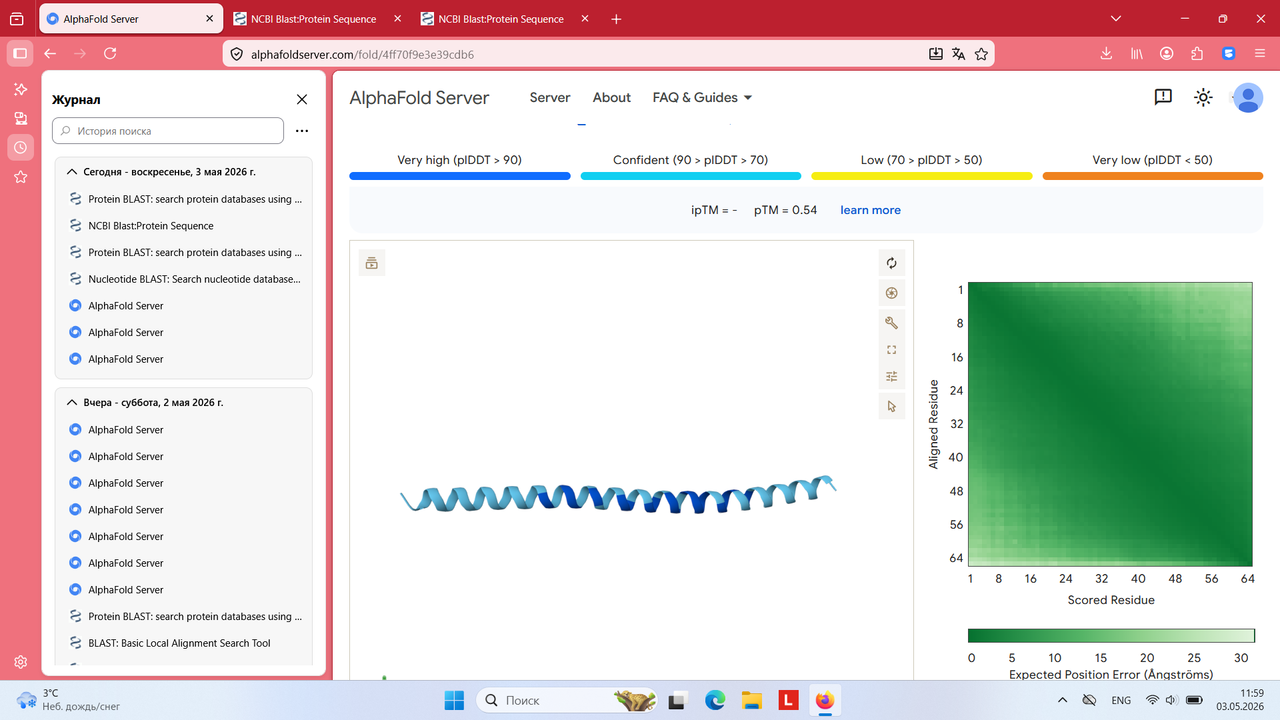Open the wrench controls panel in the viewer
The height and width of the screenshot is (720, 1280).
pos(891,322)
